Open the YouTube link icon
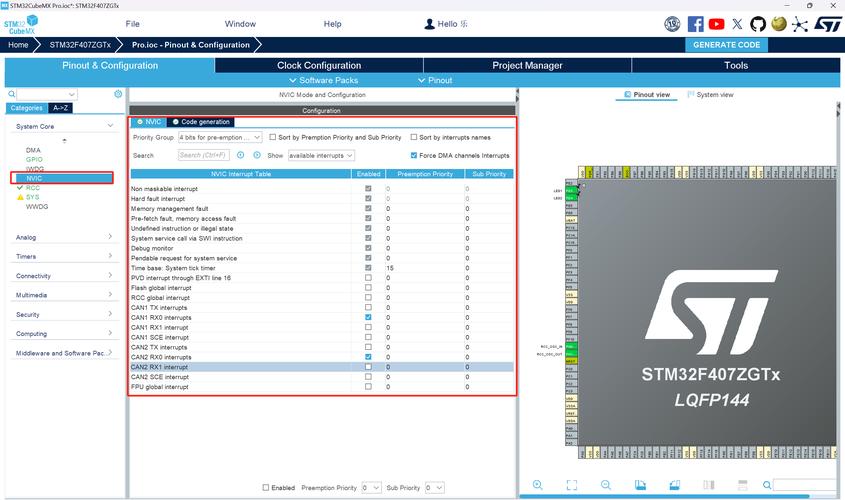Viewport: 845px width, 500px height. click(716, 24)
